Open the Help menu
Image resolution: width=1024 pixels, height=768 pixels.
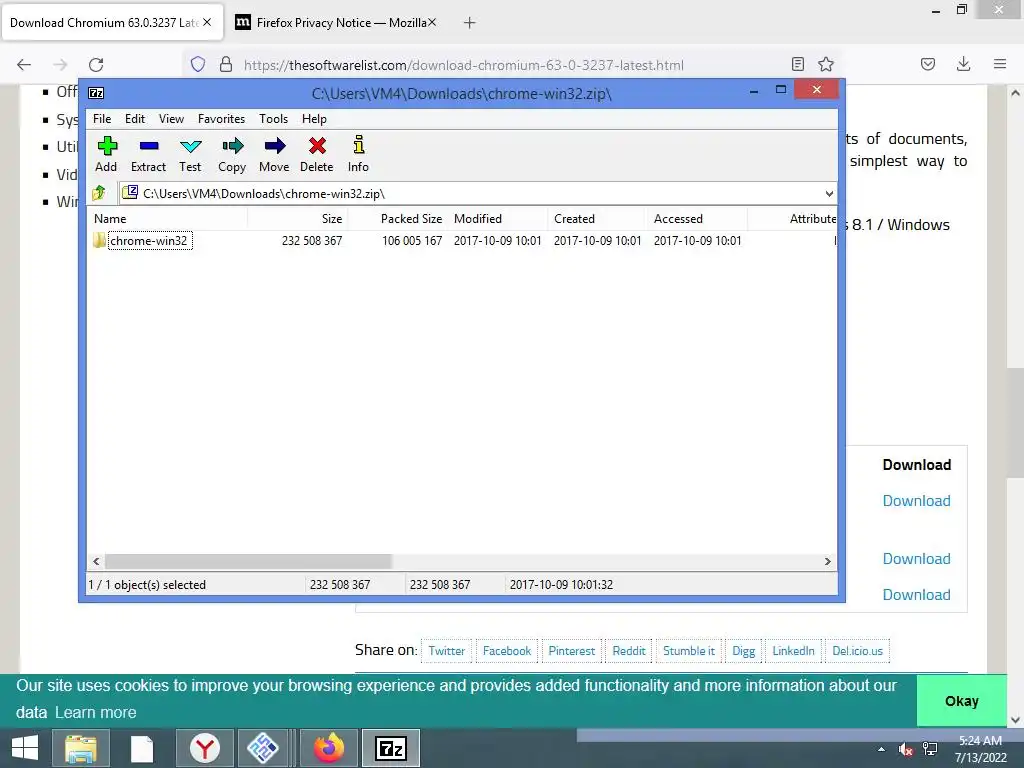coord(314,119)
